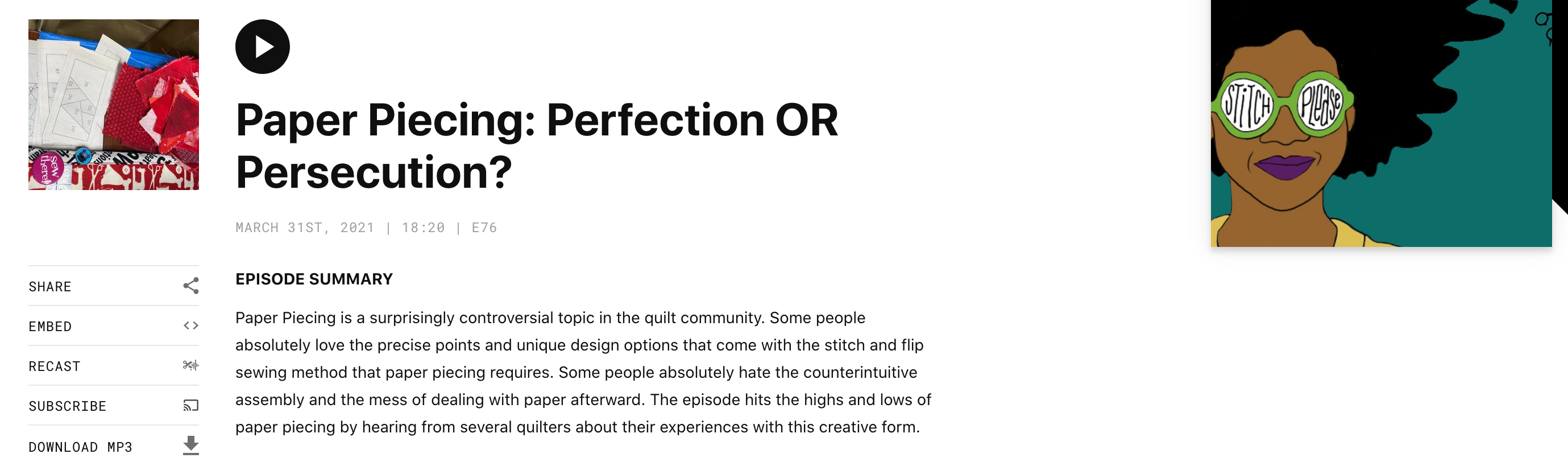Click the episode summary paragraph text

click(583, 372)
